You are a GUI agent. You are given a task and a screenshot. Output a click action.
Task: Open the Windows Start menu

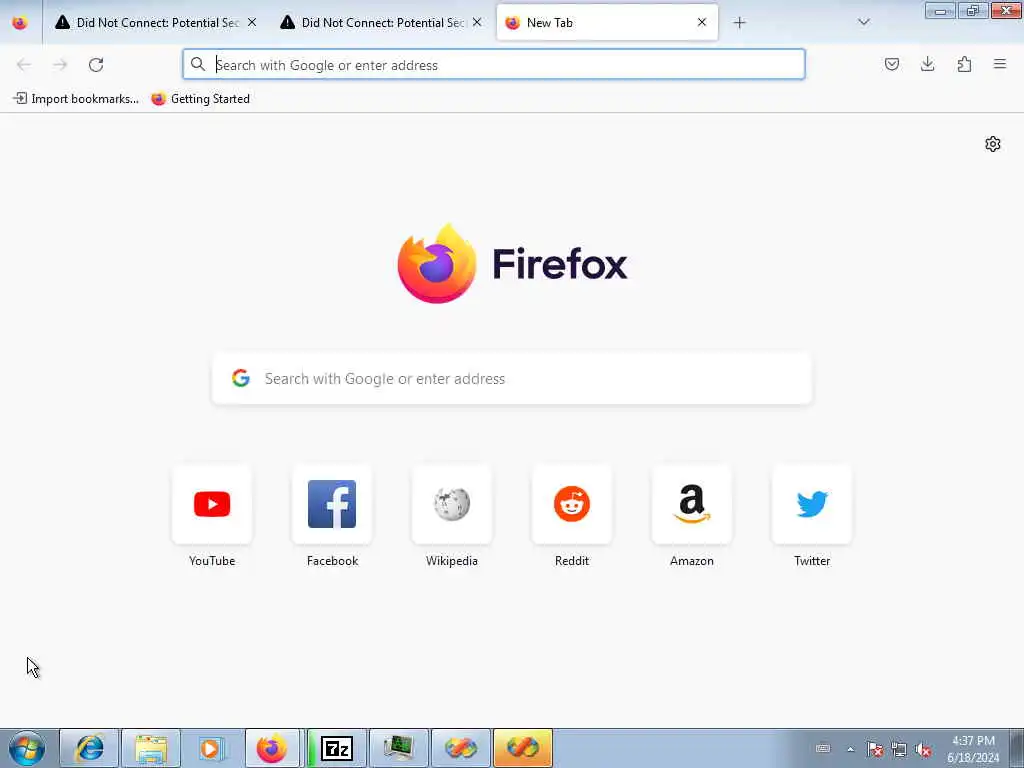click(x=27, y=748)
